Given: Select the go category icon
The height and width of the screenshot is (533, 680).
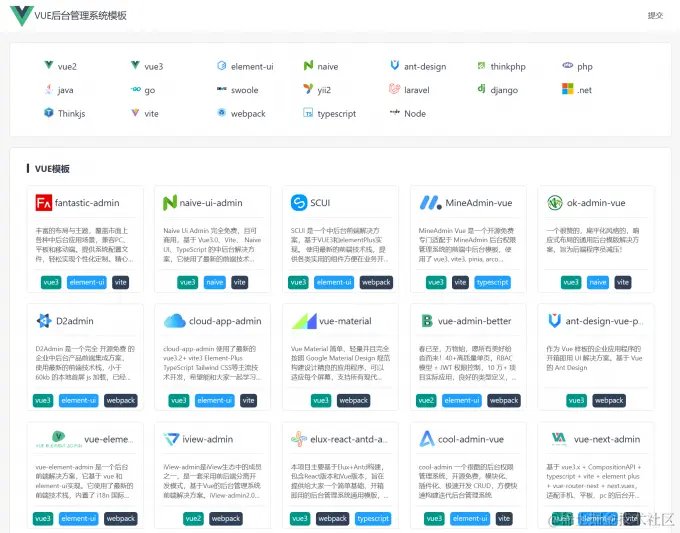Looking at the screenshot, I should [x=135, y=89].
